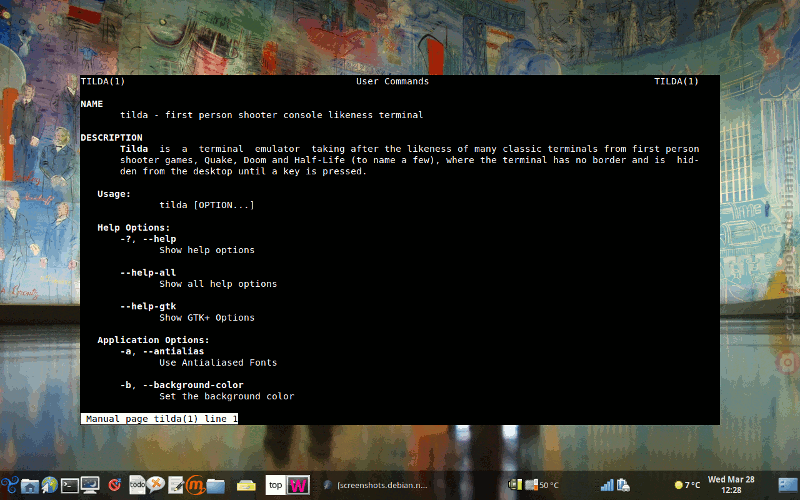Click the 'top' launcher button
Viewport: 800px width, 500px height.
tap(276, 485)
